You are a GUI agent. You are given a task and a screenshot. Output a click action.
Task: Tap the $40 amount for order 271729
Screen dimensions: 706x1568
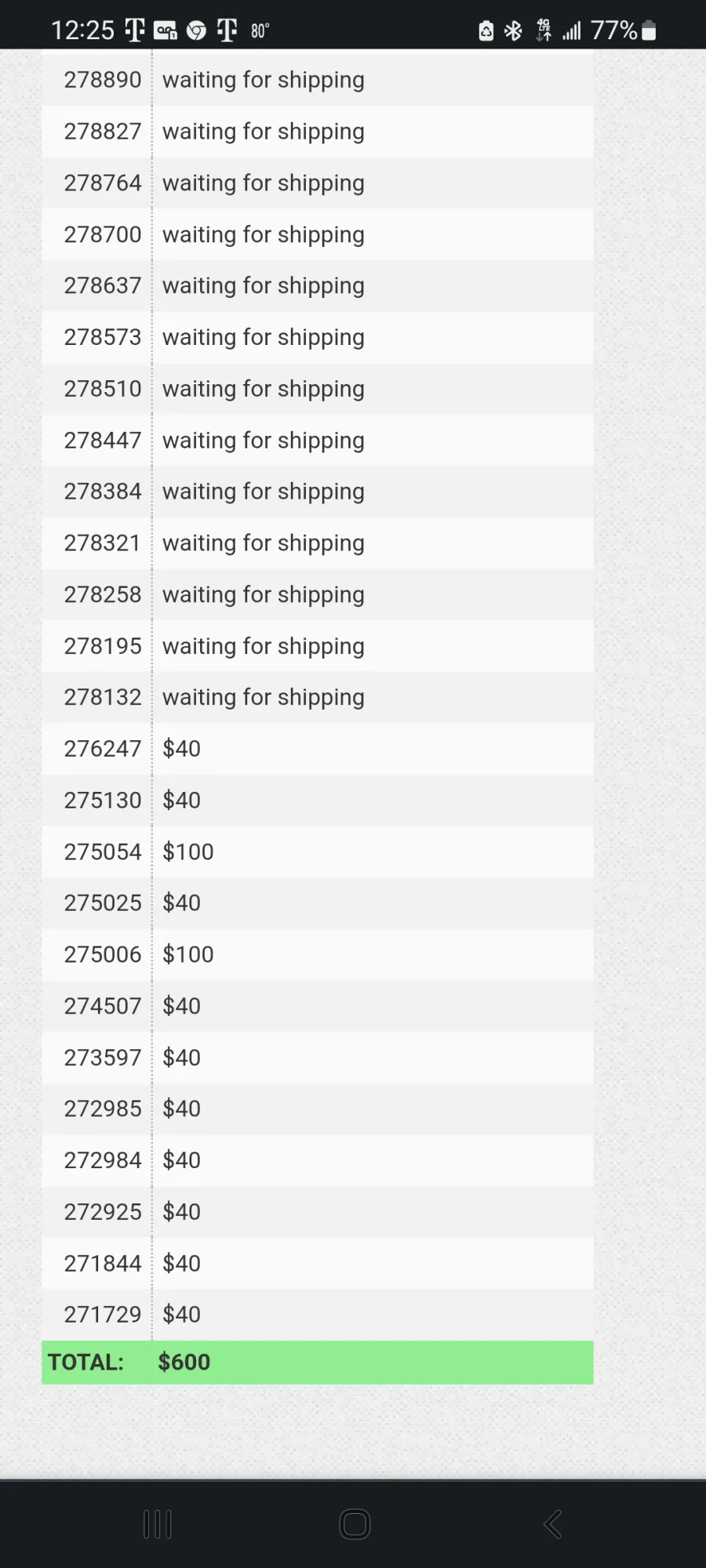coord(182,1315)
